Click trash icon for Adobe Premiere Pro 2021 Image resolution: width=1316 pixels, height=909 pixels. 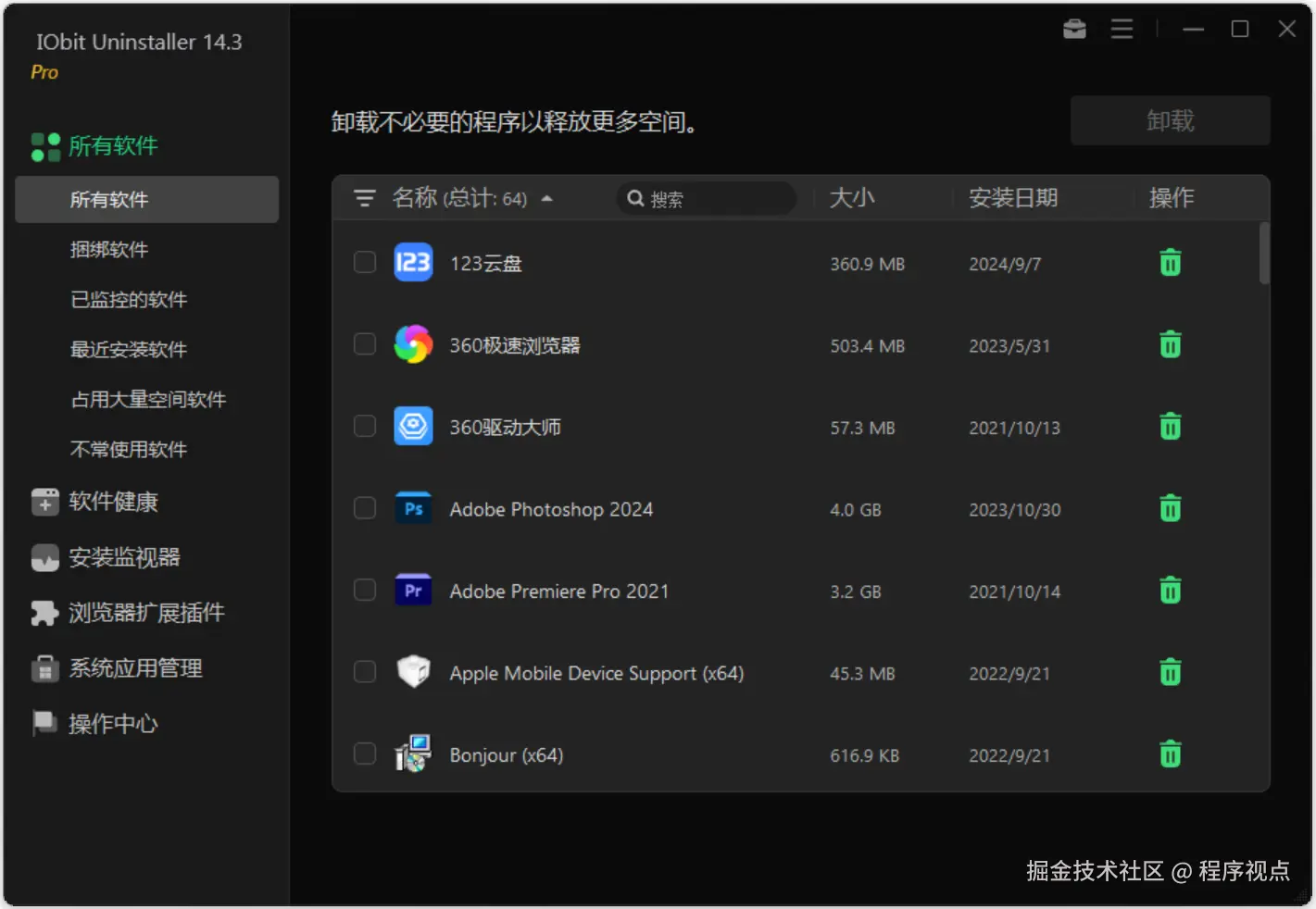(x=1171, y=591)
